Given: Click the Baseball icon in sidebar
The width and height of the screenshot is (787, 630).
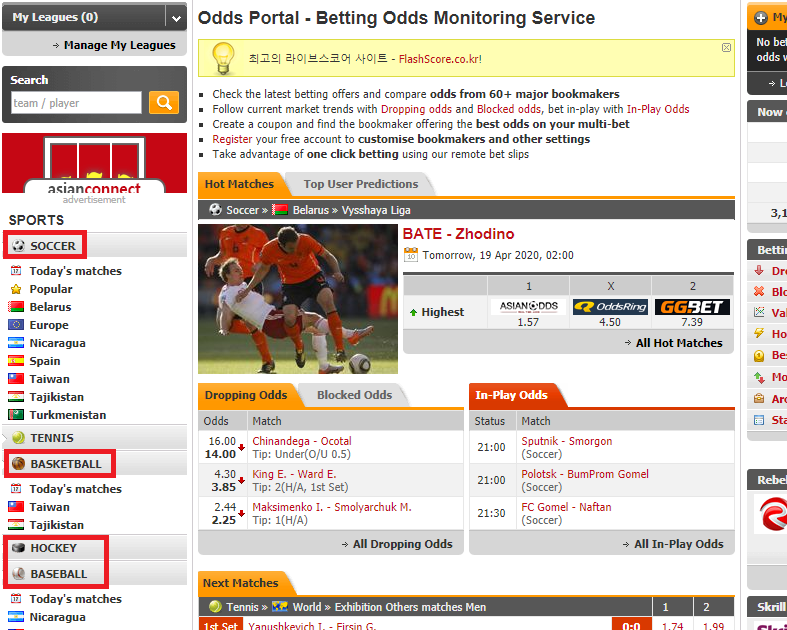Looking at the screenshot, I should pos(17,574).
